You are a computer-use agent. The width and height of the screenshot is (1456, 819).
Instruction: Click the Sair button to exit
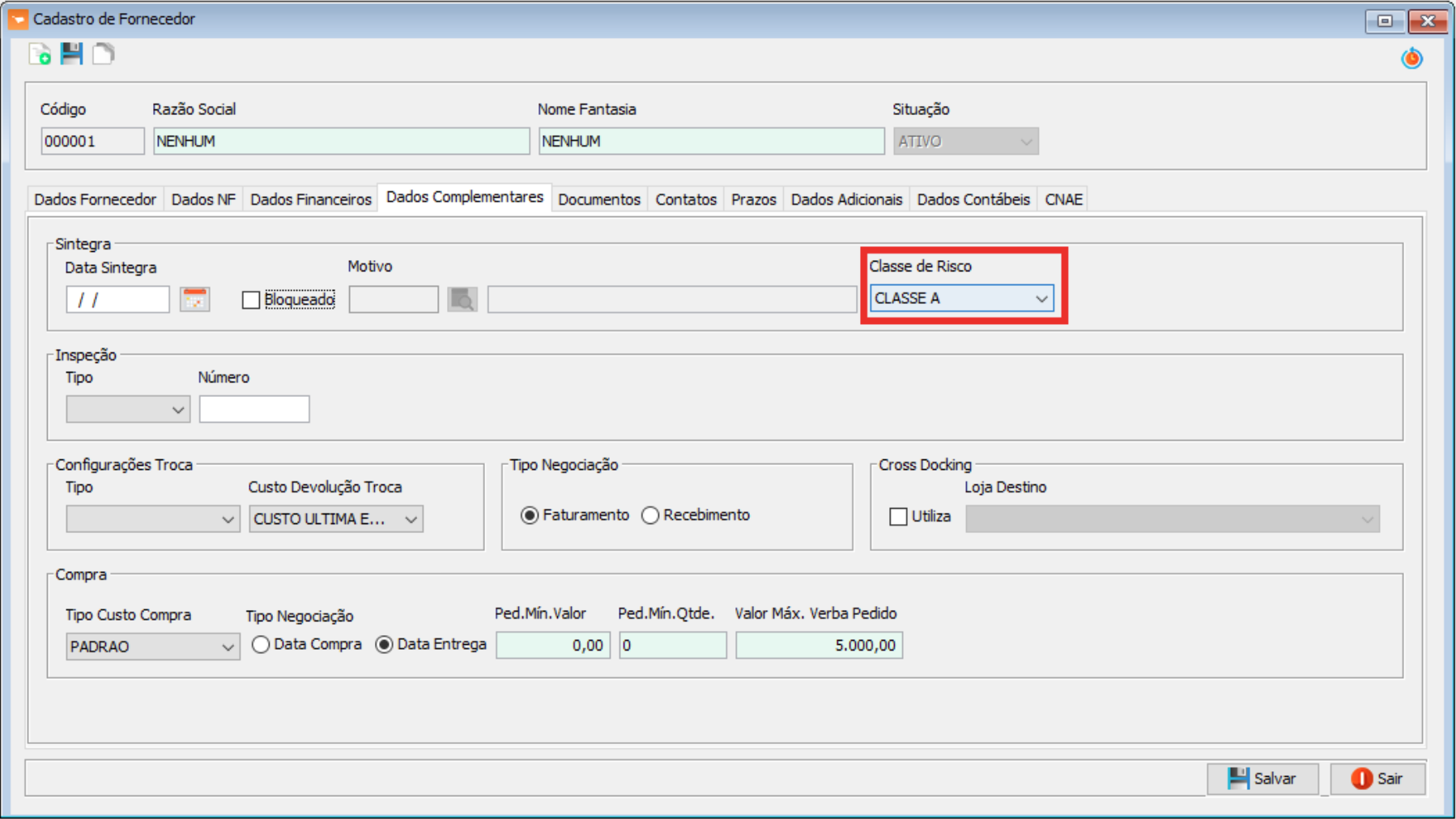coord(1377,778)
